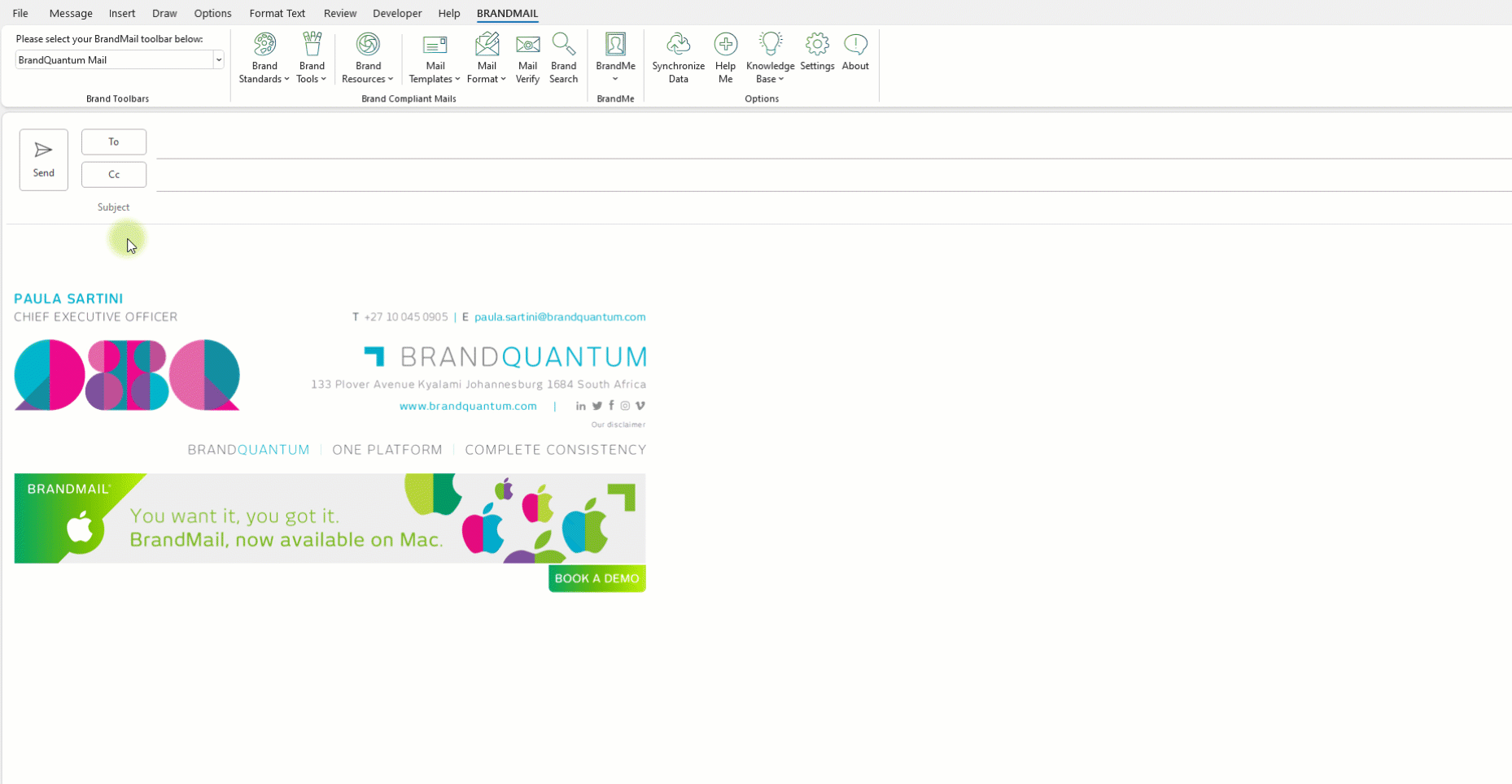Open the Review tab
This screenshot has height=784, width=1512.
point(340,13)
